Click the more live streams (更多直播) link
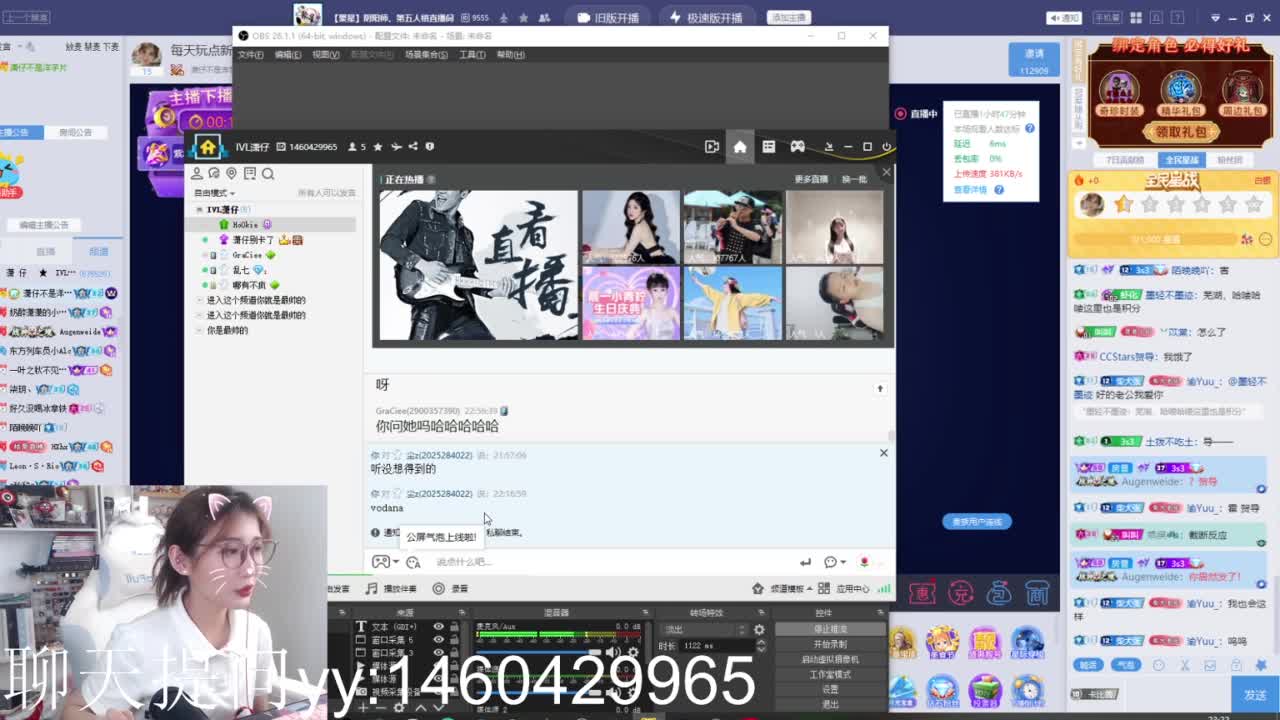This screenshot has width=1280, height=720. (x=811, y=179)
